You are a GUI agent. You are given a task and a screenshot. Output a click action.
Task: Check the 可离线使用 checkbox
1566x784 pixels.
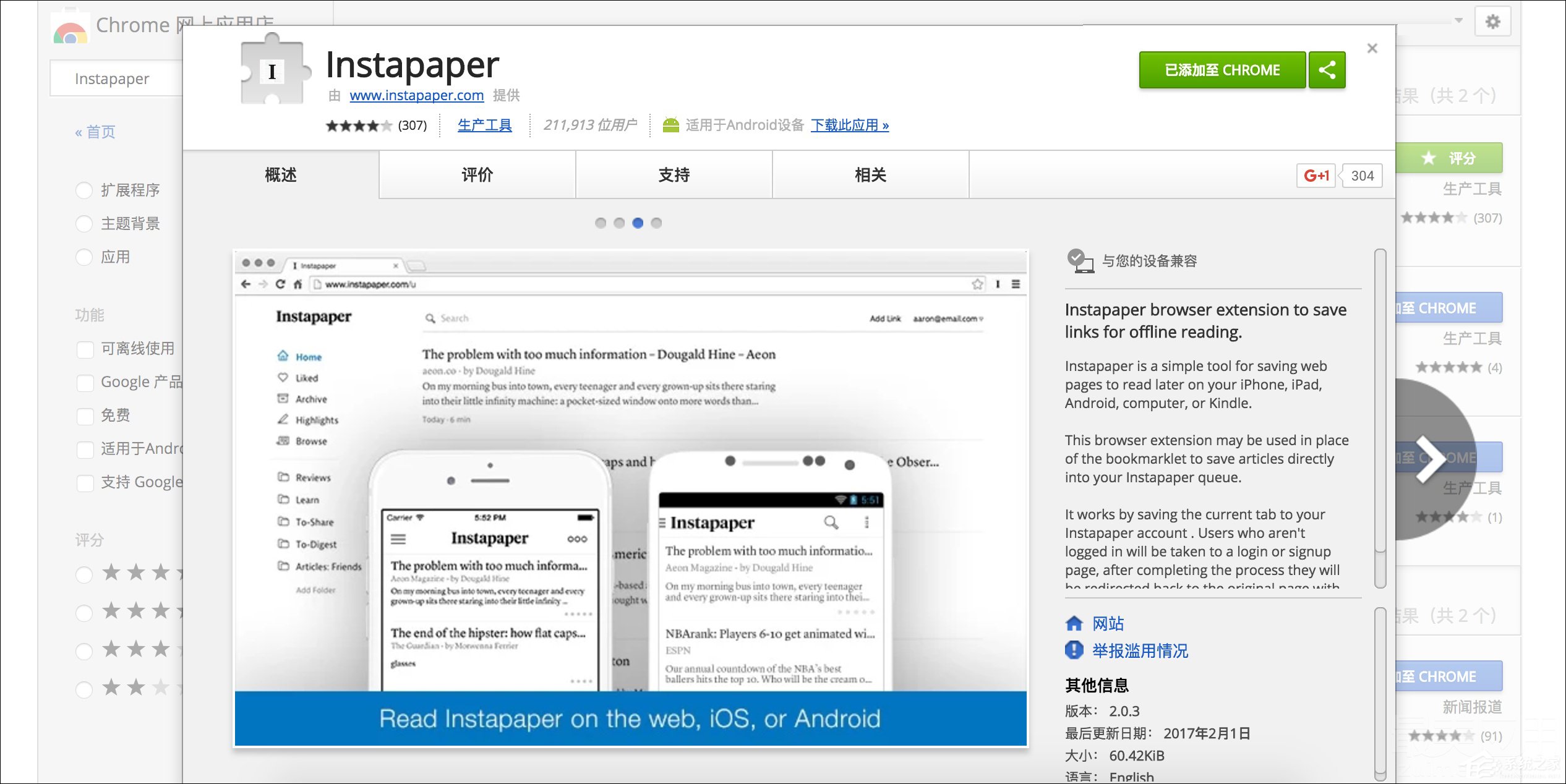tap(85, 349)
